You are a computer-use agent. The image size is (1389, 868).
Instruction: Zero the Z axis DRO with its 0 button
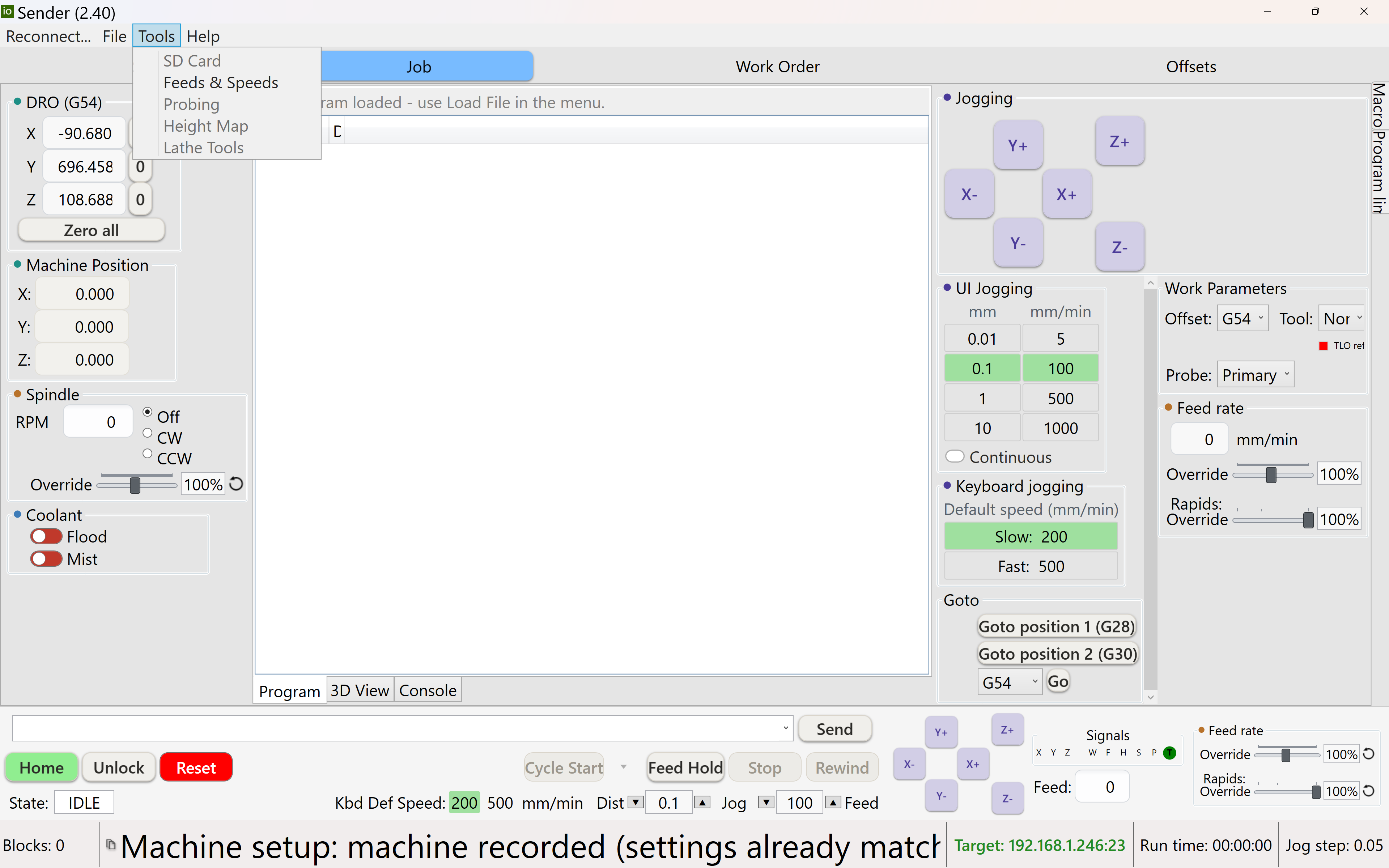[x=140, y=199]
